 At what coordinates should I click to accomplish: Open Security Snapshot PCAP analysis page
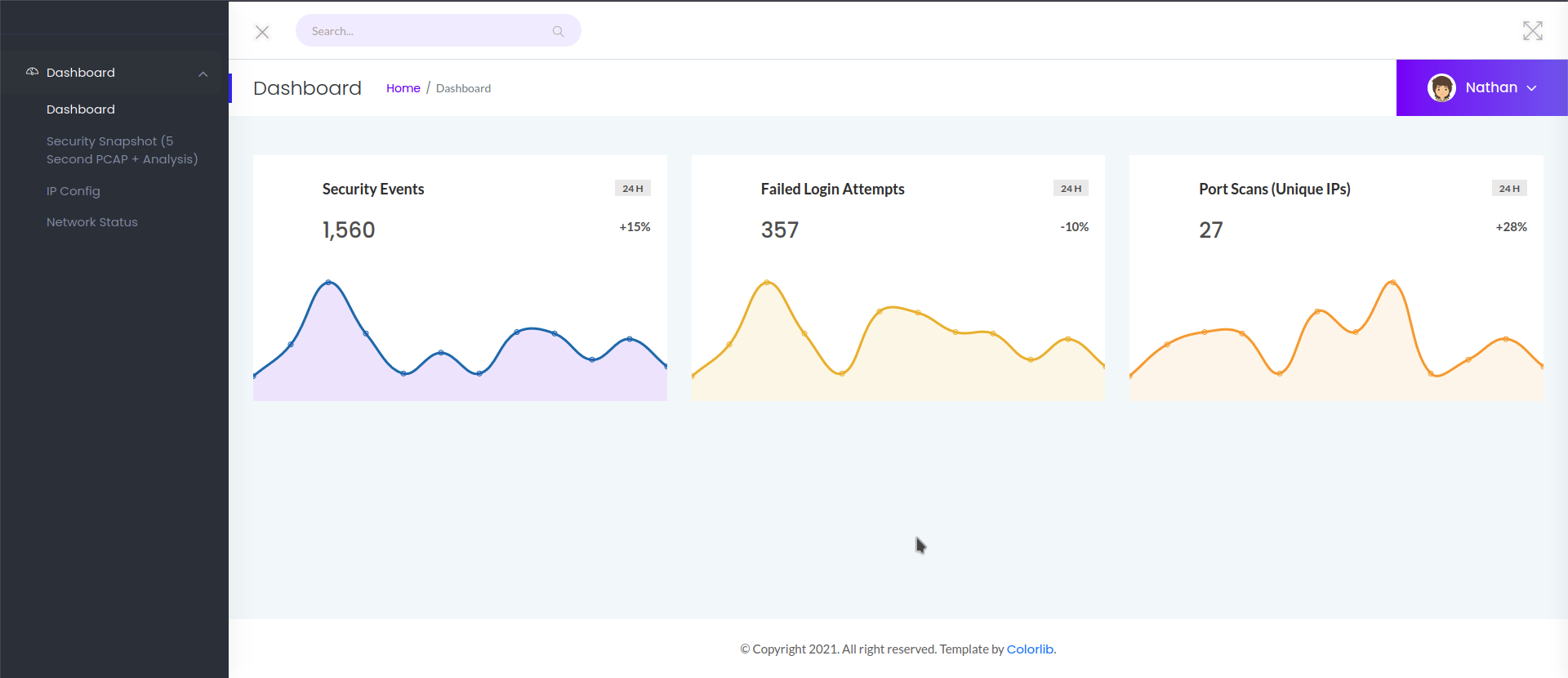pos(122,150)
